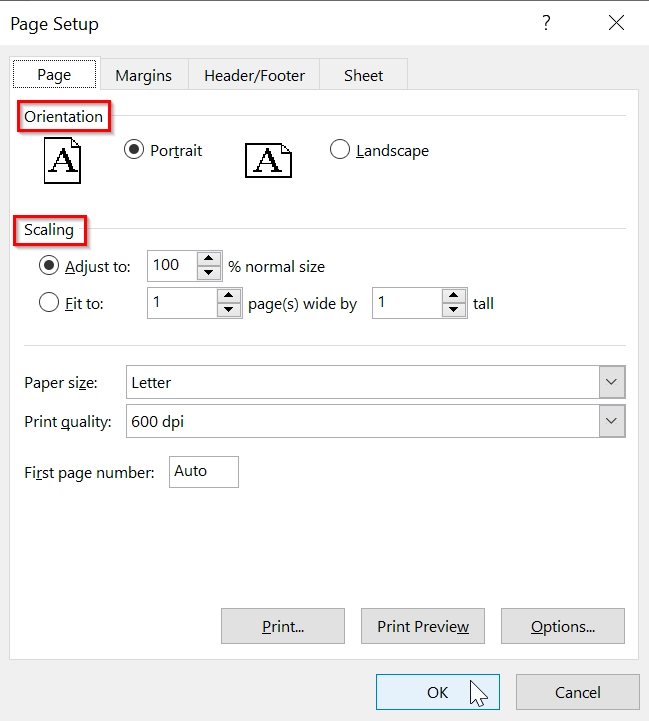Image resolution: width=649 pixels, height=721 pixels.
Task: Open the Print quality dropdown arrow
Action: tap(612, 421)
